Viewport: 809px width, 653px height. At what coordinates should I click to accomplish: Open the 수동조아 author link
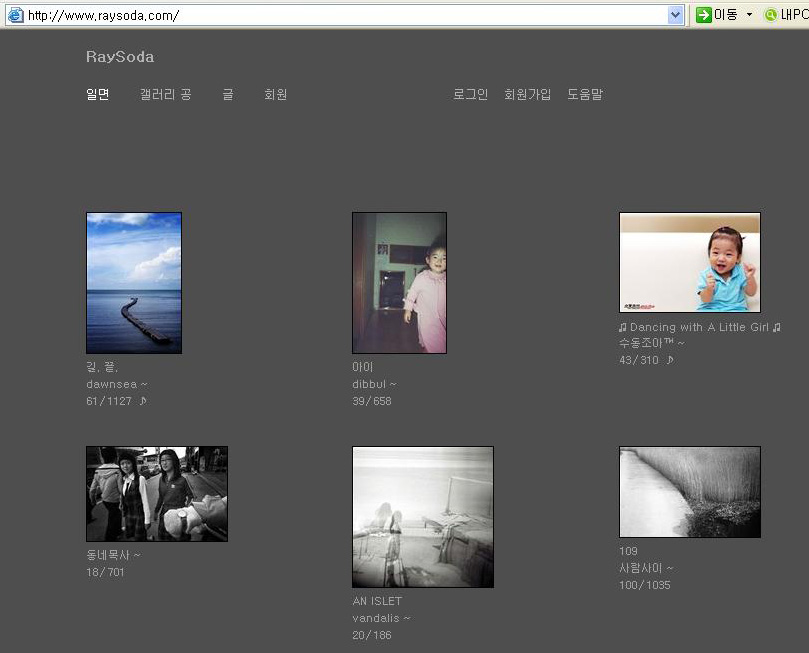click(646, 343)
